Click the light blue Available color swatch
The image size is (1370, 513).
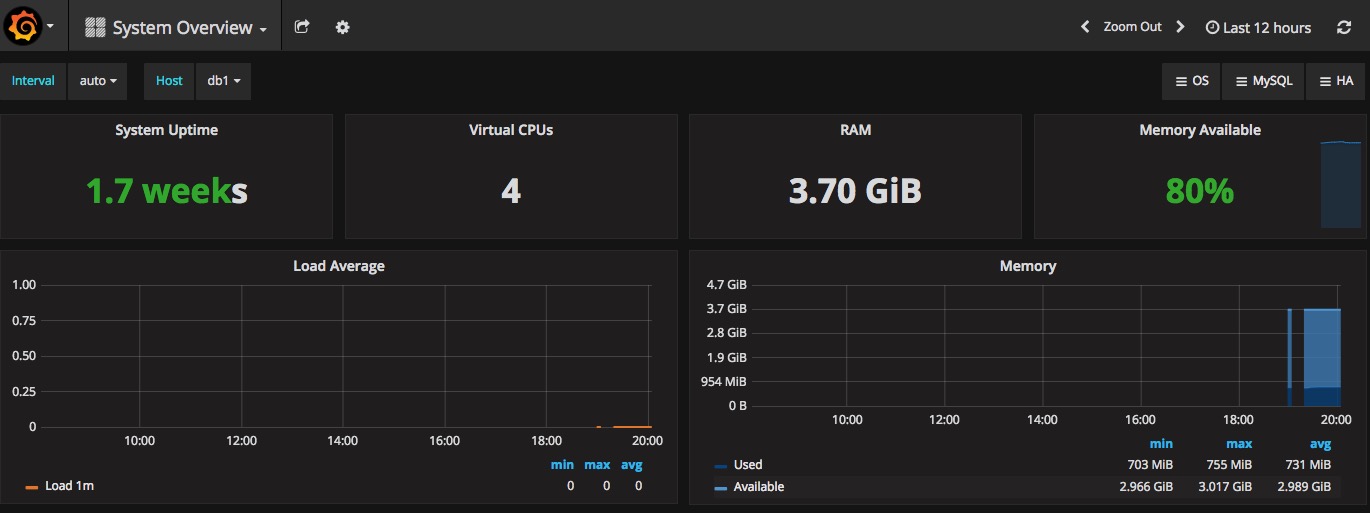coord(721,487)
